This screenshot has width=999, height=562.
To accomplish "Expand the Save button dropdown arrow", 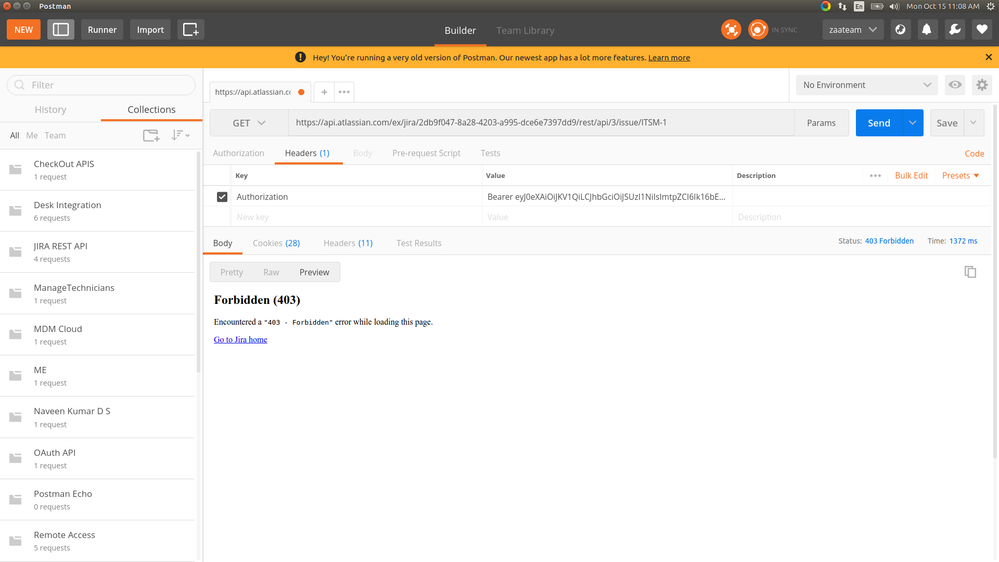I will tap(974, 123).
